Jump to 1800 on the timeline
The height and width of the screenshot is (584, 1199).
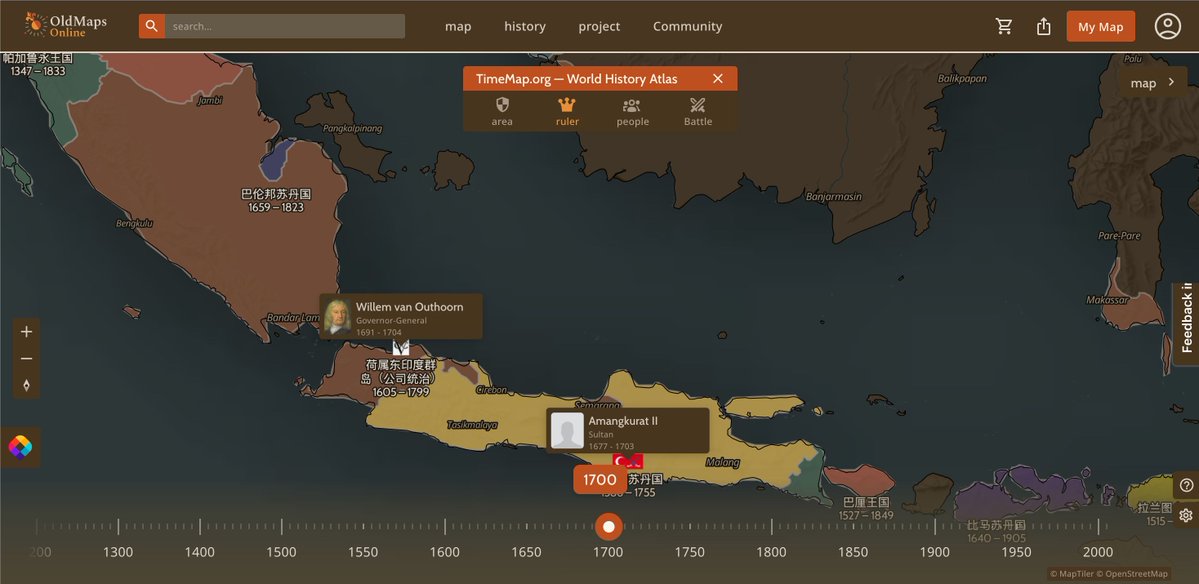772,552
